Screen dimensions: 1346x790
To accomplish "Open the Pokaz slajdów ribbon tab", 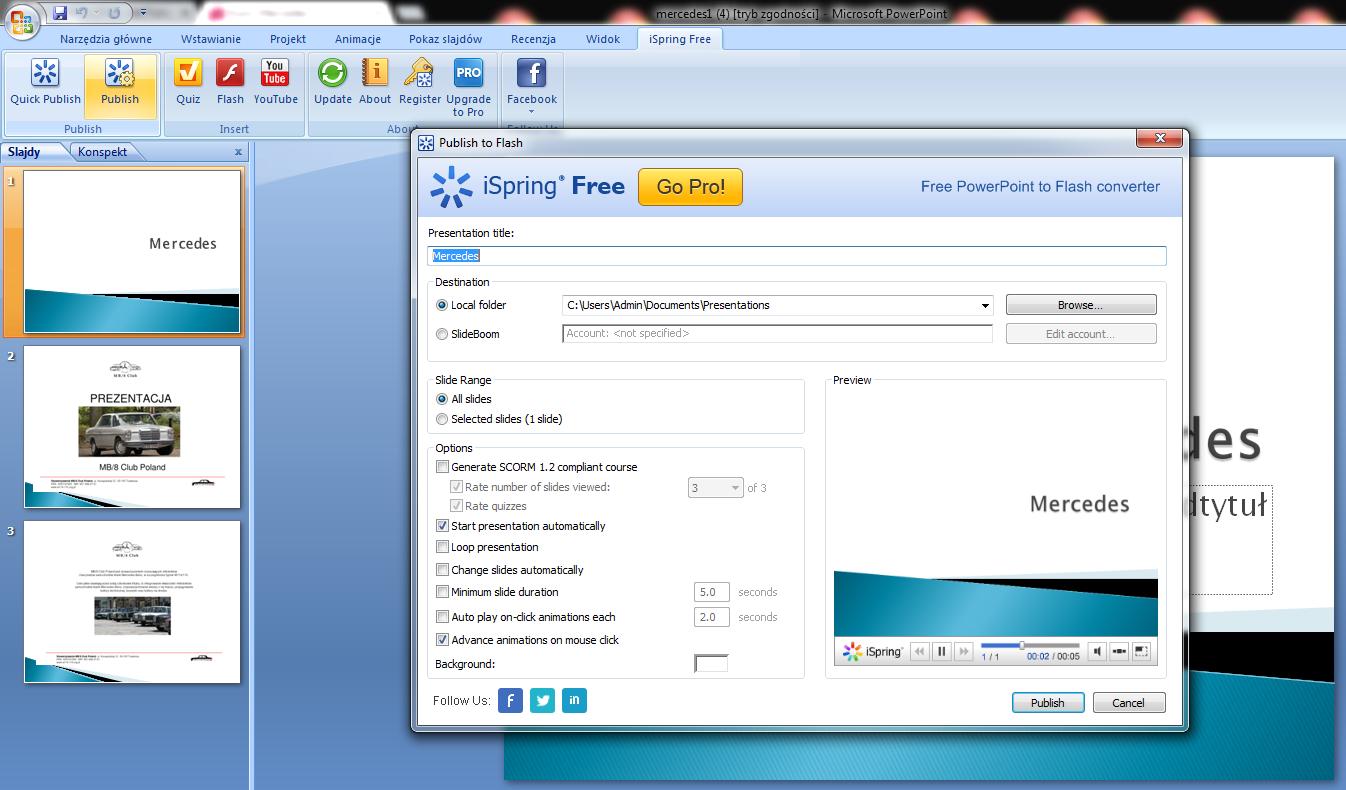I will coord(445,39).
